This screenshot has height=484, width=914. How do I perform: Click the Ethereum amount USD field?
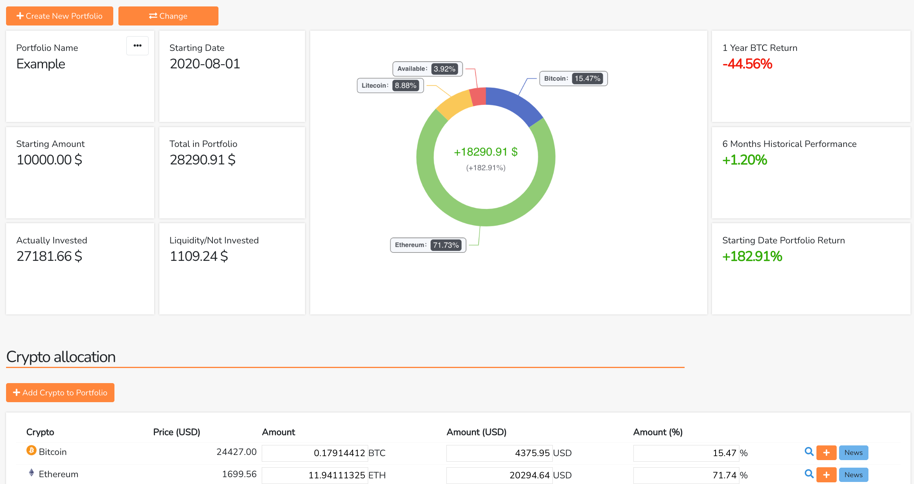point(499,475)
